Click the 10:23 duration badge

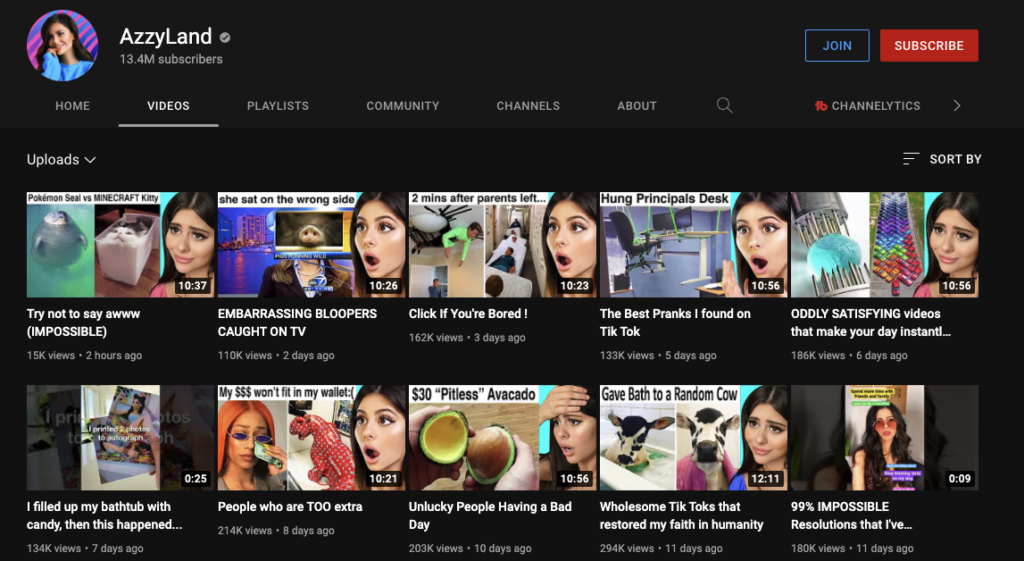[575, 285]
